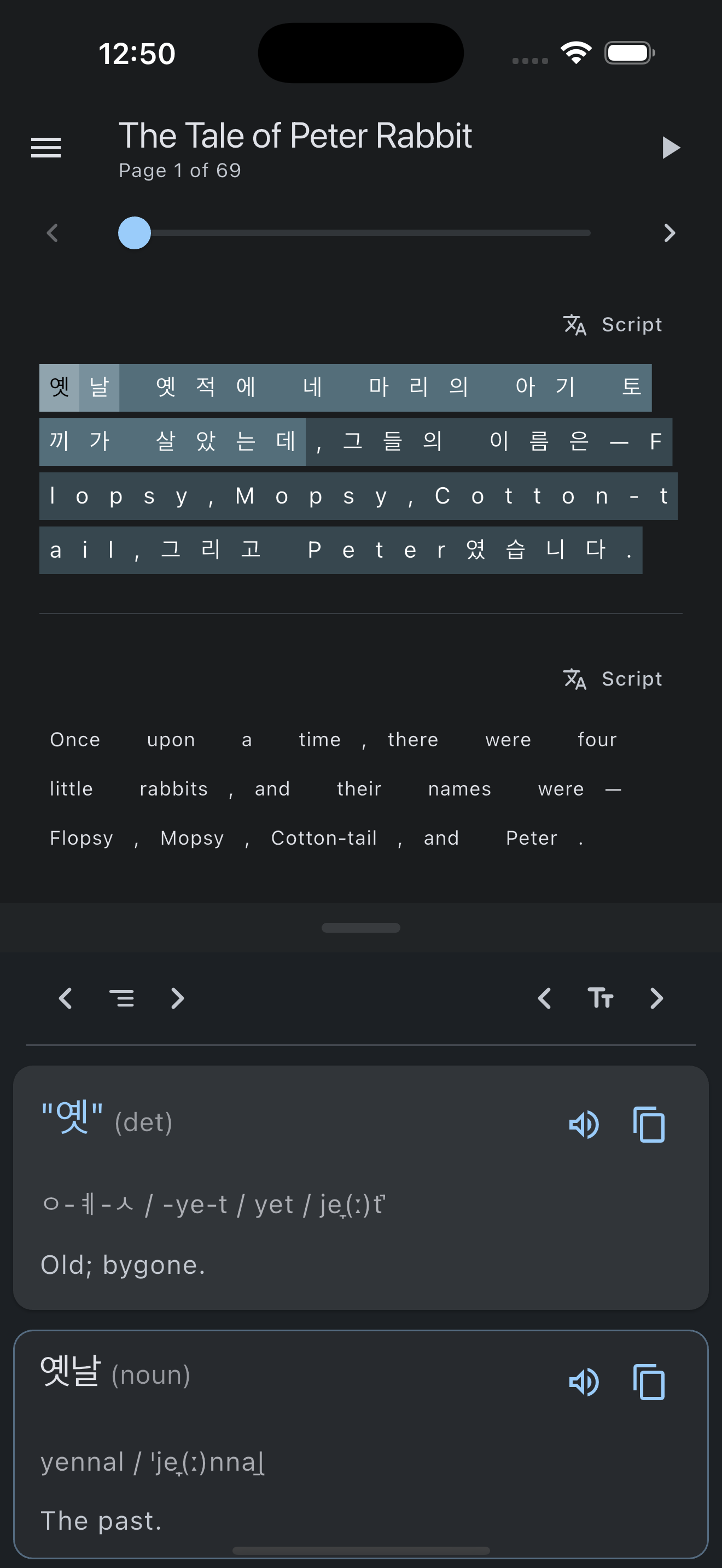Toggle Script for the Korean text
Image resolution: width=722 pixels, height=1568 pixels.
(613, 324)
